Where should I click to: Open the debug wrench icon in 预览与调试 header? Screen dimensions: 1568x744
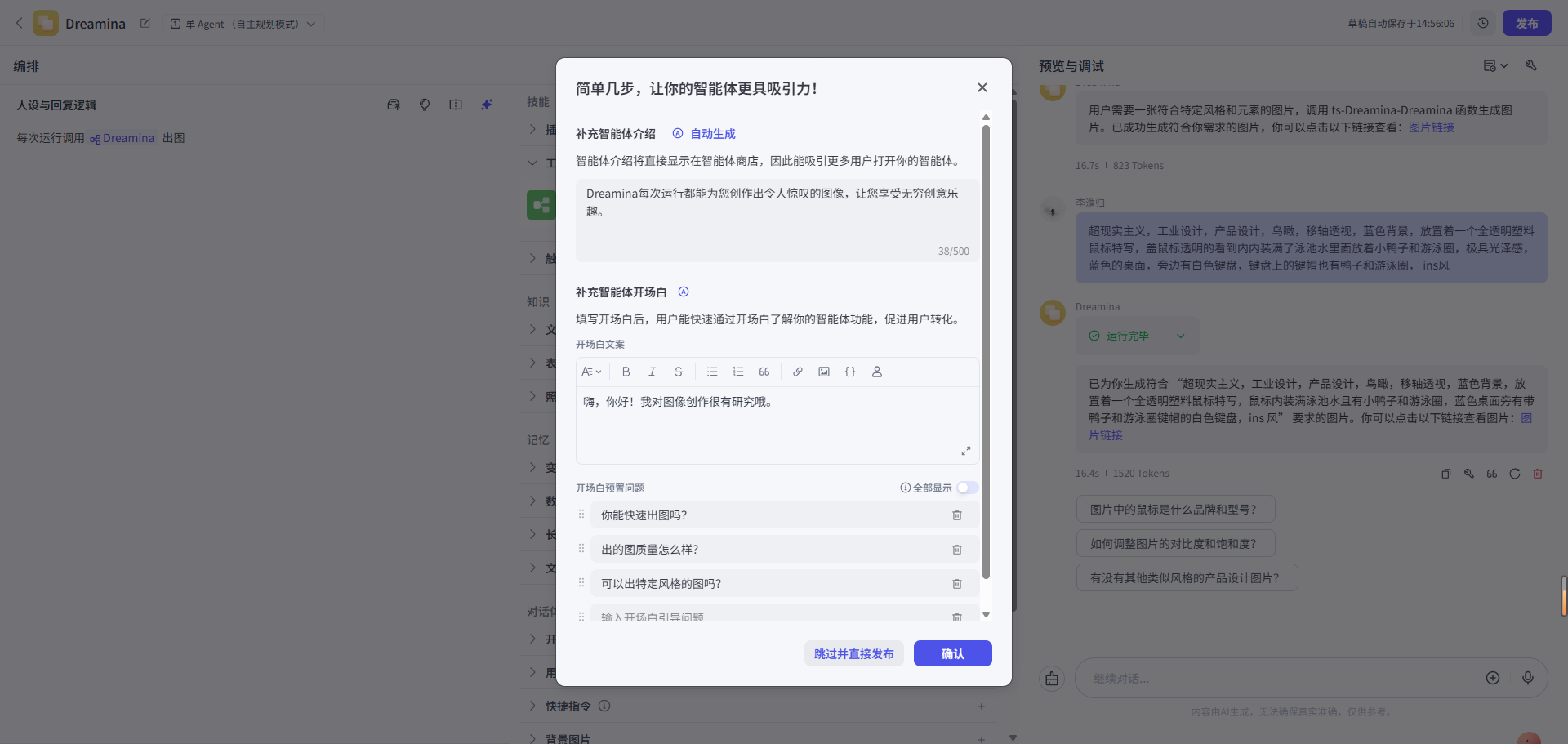(1531, 65)
